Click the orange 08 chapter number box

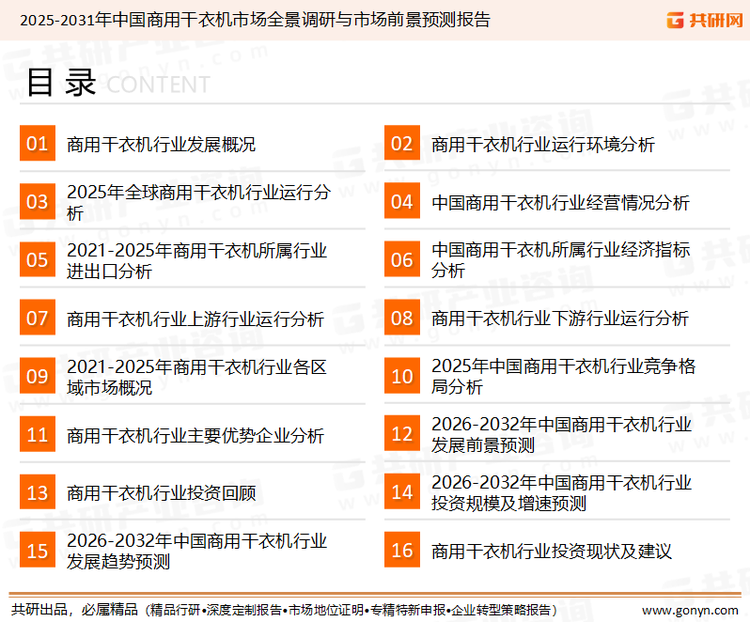[x=401, y=318]
